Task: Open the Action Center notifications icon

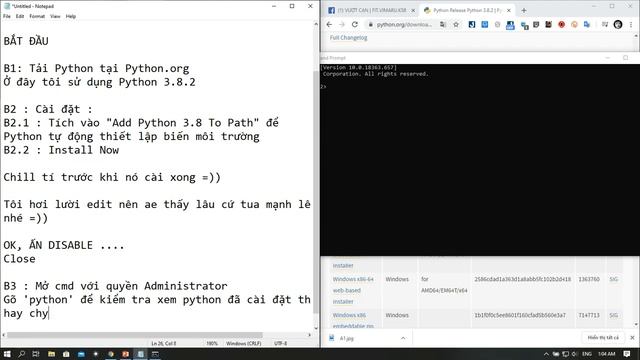Action: pos(627,354)
